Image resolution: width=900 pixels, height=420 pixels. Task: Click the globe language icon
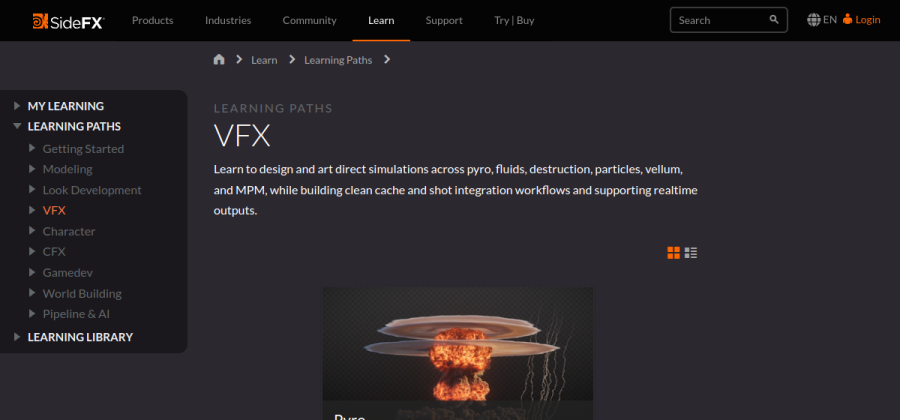click(x=813, y=20)
